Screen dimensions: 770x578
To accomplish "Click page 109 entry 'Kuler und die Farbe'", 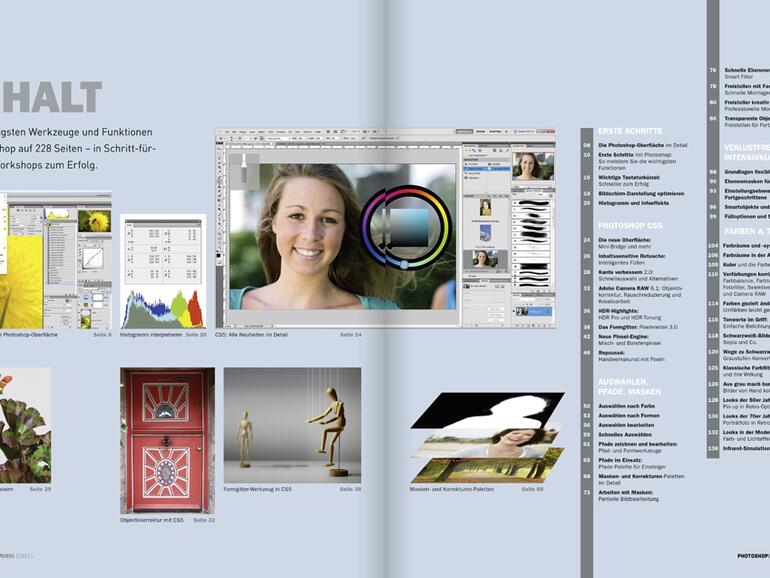I will point(746,265).
